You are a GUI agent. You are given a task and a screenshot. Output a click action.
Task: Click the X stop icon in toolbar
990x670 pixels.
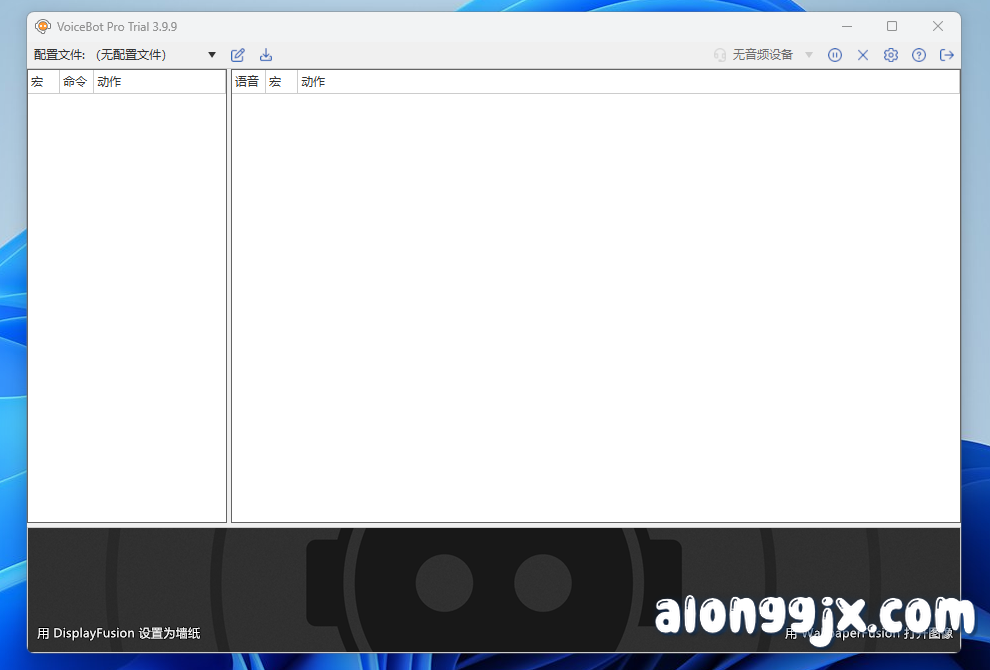(x=863, y=55)
